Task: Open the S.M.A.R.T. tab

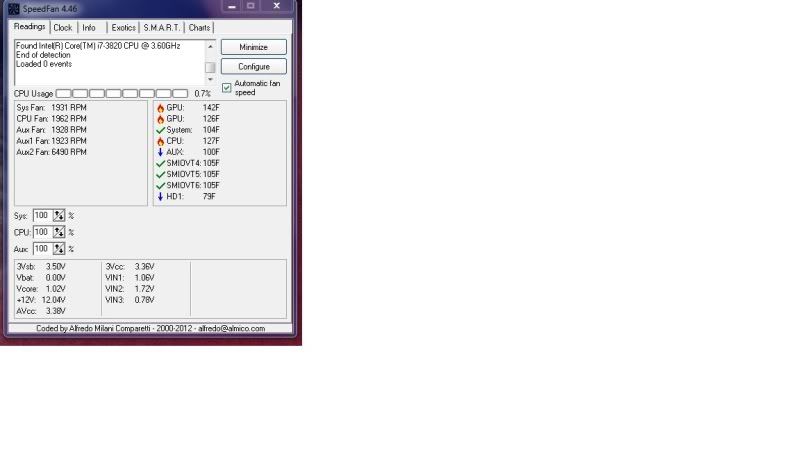Action: [x=161, y=28]
